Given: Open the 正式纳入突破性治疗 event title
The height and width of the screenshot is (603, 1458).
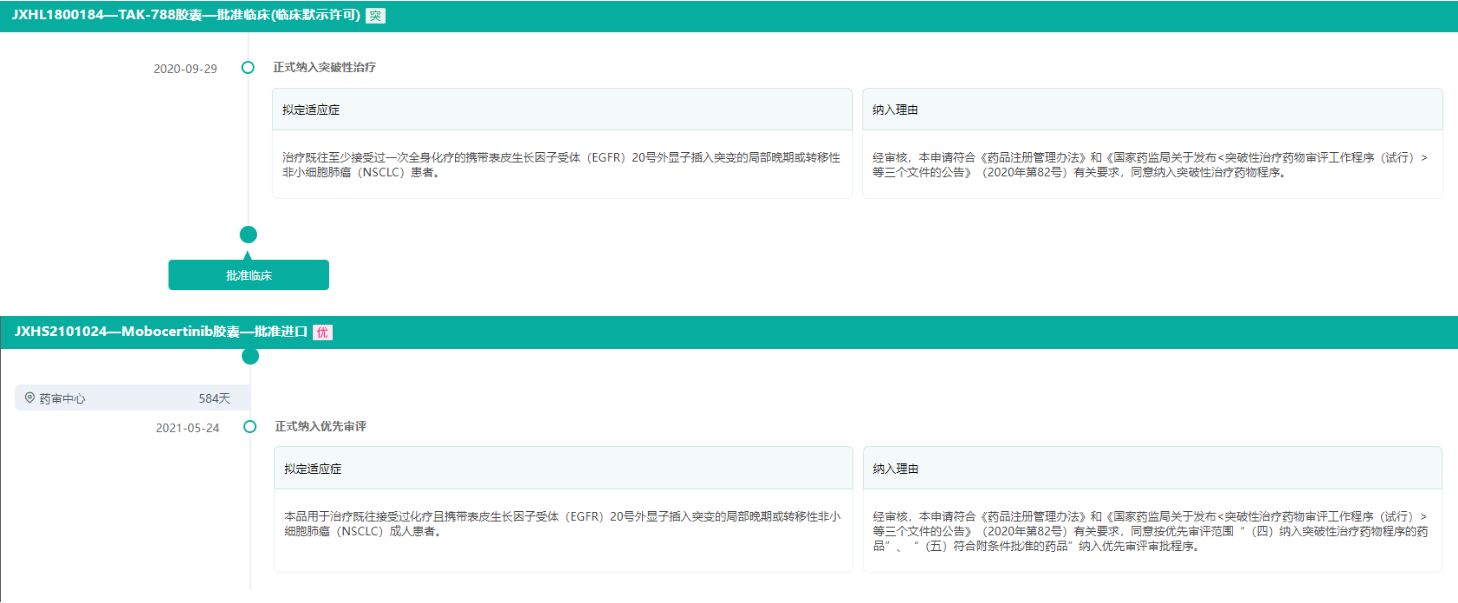Looking at the screenshot, I should [x=324, y=68].
